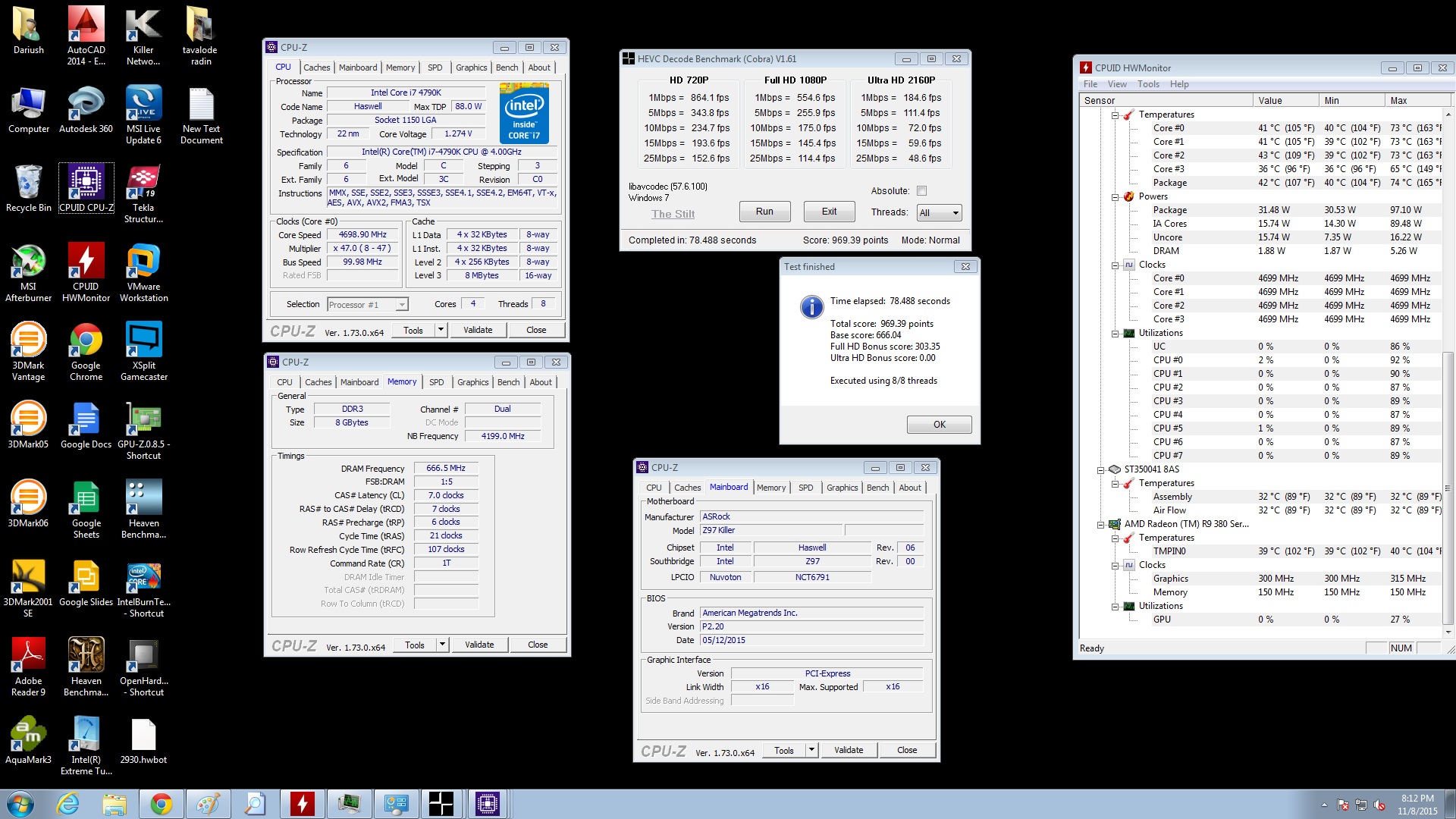The height and width of the screenshot is (819, 1456).
Task: Open XSplit Gamecaster desktop icon
Action: tap(143, 352)
